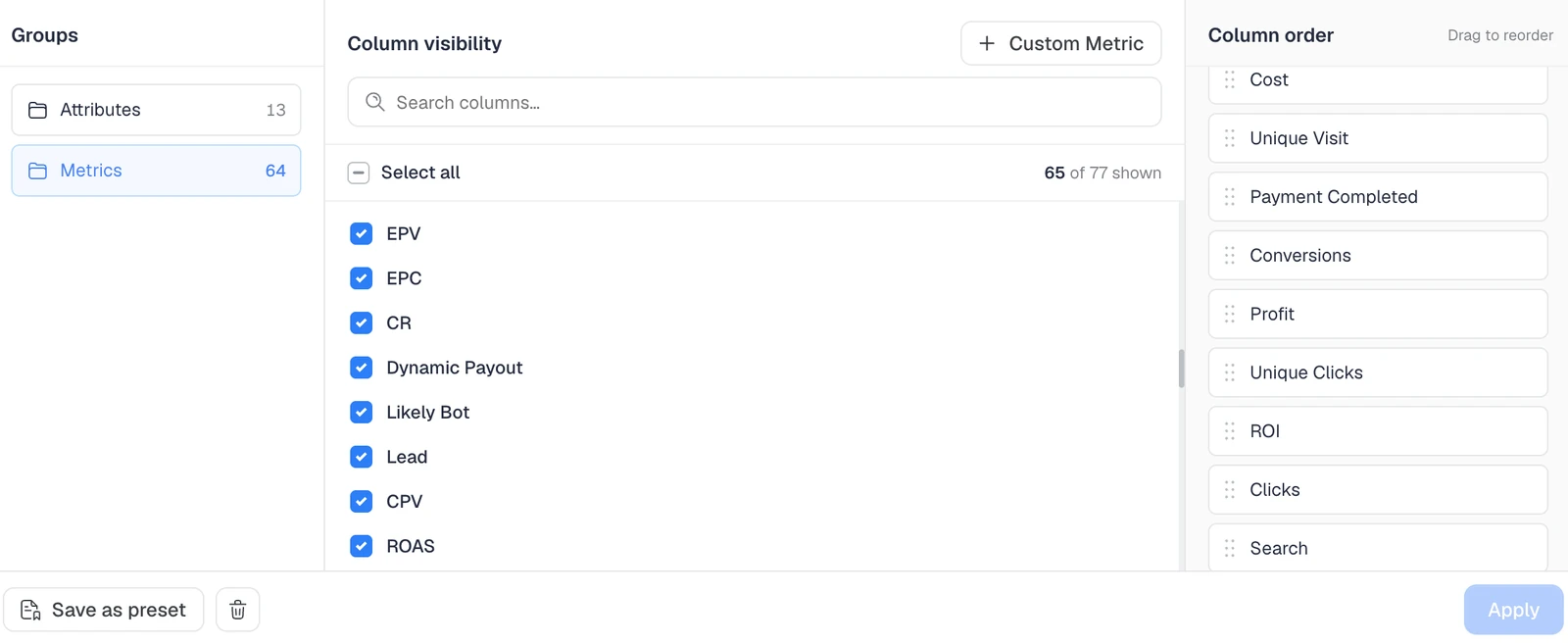Open the Attributes group
The width and height of the screenshot is (1568, 643).
(x=156, y=110)
